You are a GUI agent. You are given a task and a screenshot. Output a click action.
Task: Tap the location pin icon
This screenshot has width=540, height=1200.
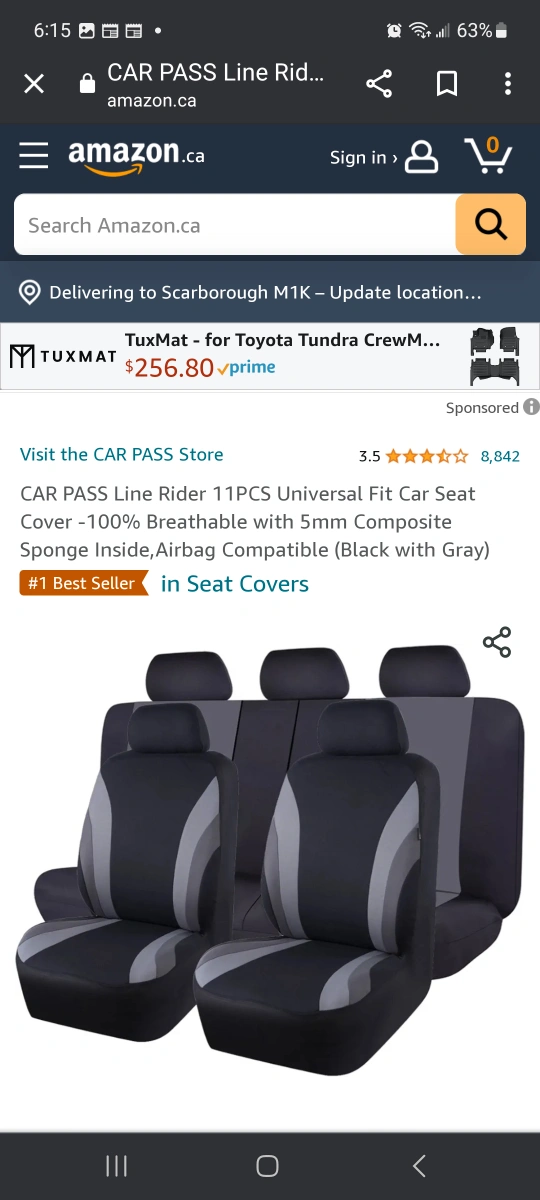pos(30,292)
